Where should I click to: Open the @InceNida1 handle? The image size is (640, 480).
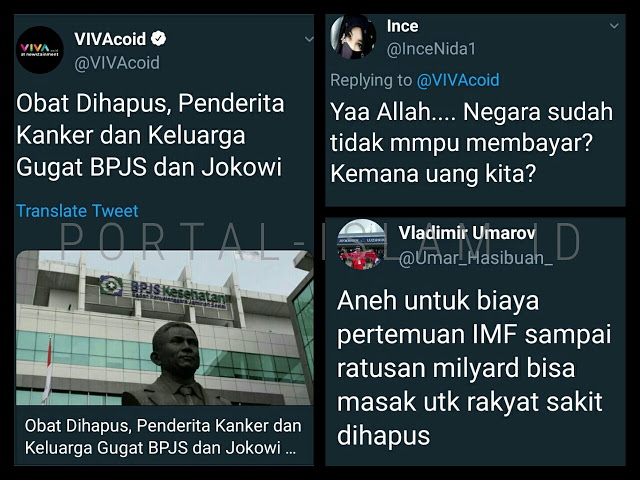coord(431,49)
